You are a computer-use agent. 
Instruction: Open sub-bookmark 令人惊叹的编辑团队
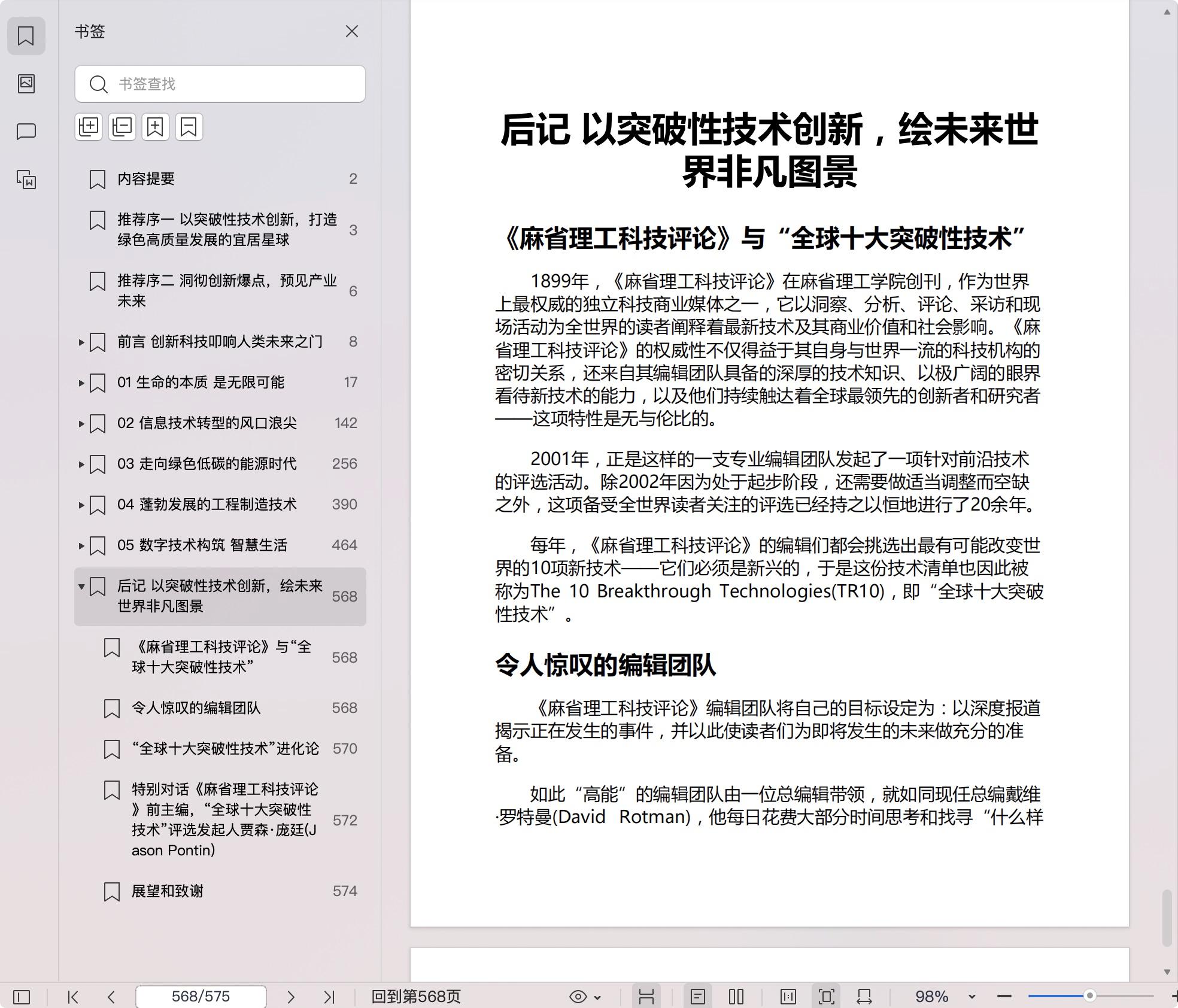coord(220,708)
